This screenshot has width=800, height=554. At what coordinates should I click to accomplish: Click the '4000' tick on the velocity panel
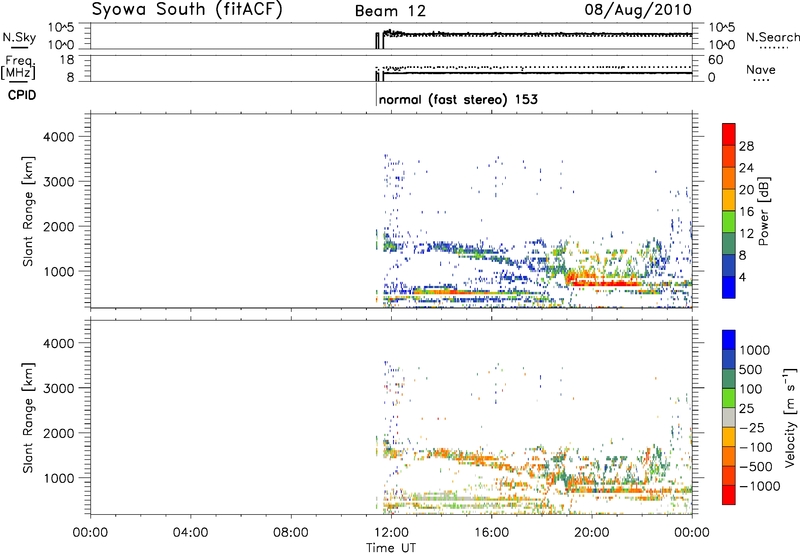pyautogui.click(x=58, y=343)
